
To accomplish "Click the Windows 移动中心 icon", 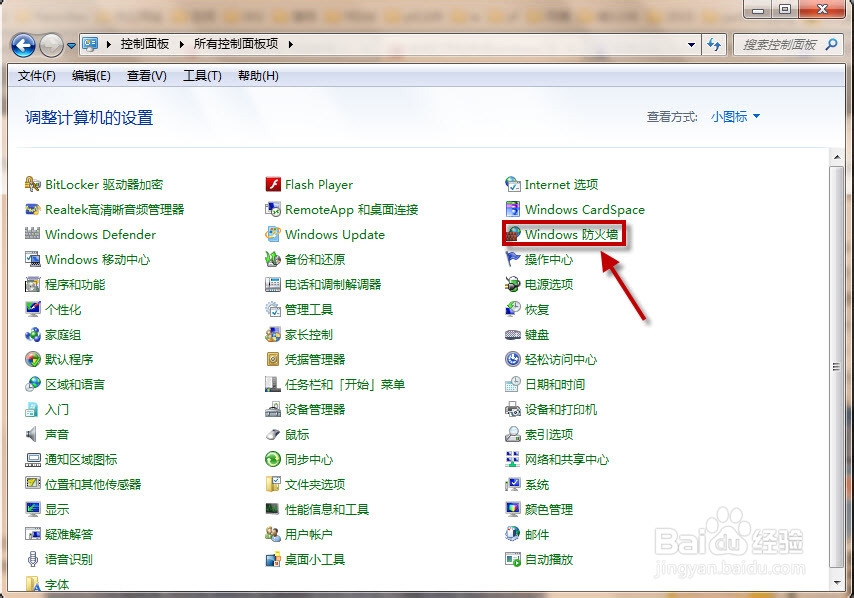I will [x=33, y=259].
